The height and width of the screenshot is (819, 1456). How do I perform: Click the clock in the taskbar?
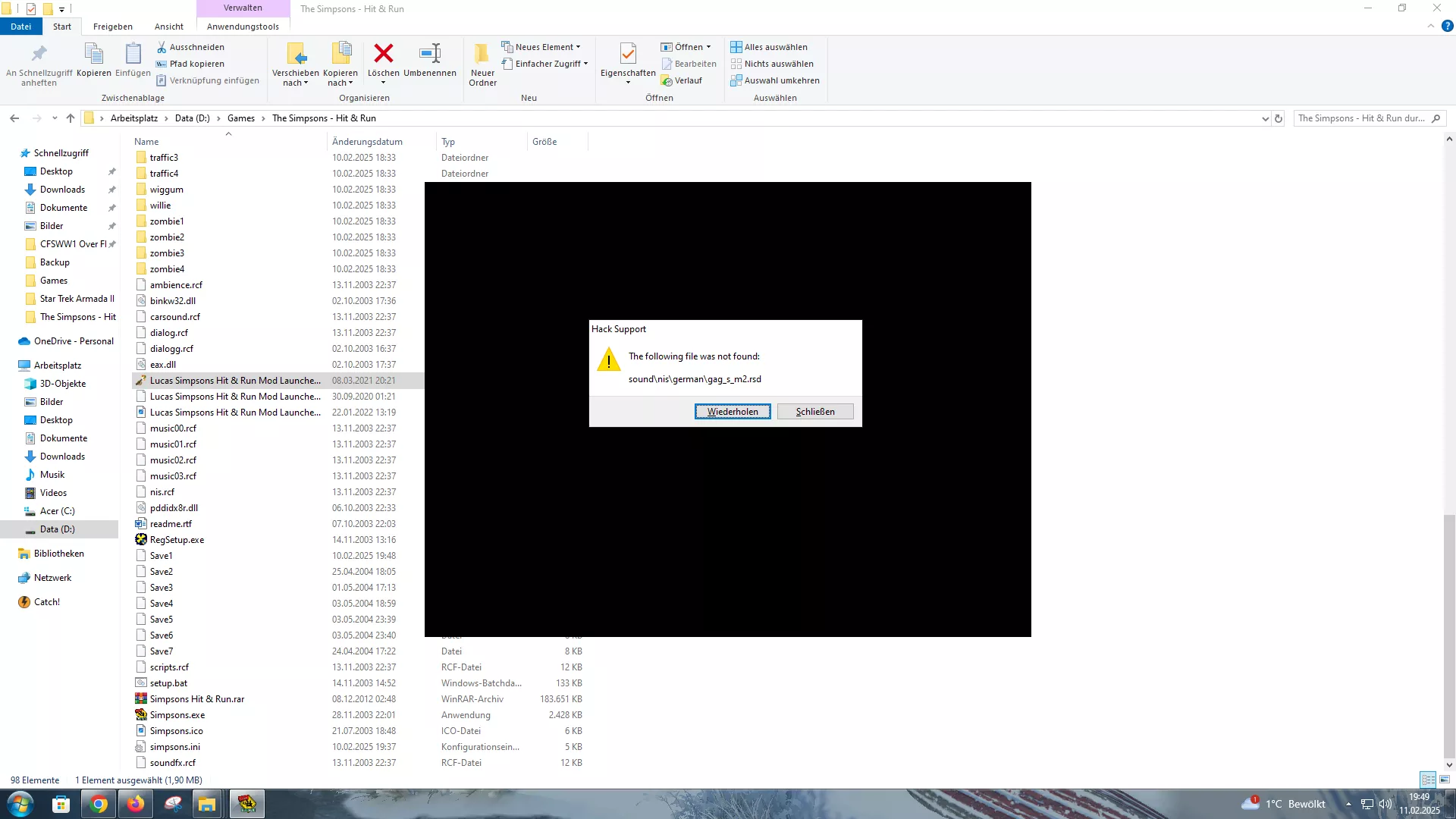coord(1420,804)
